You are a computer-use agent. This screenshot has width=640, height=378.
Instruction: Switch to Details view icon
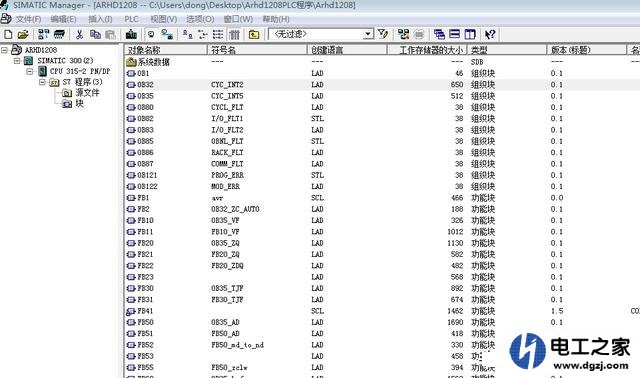pyautogui.click(x=234, y=35)
